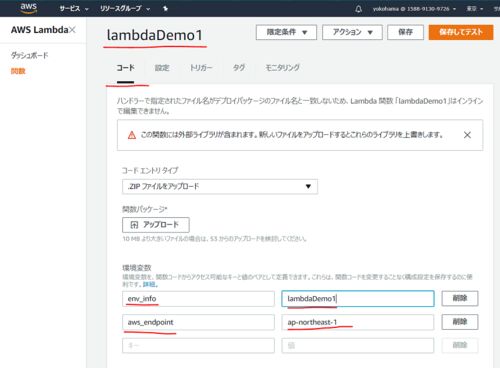Click the warning triangle icon

tap(132, 135)
